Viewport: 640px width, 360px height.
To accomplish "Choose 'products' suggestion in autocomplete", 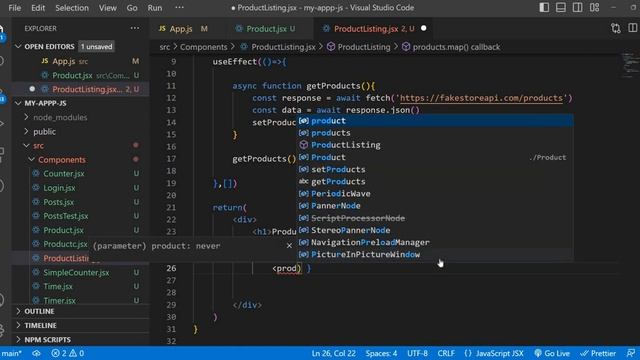I will coord(435,133).
